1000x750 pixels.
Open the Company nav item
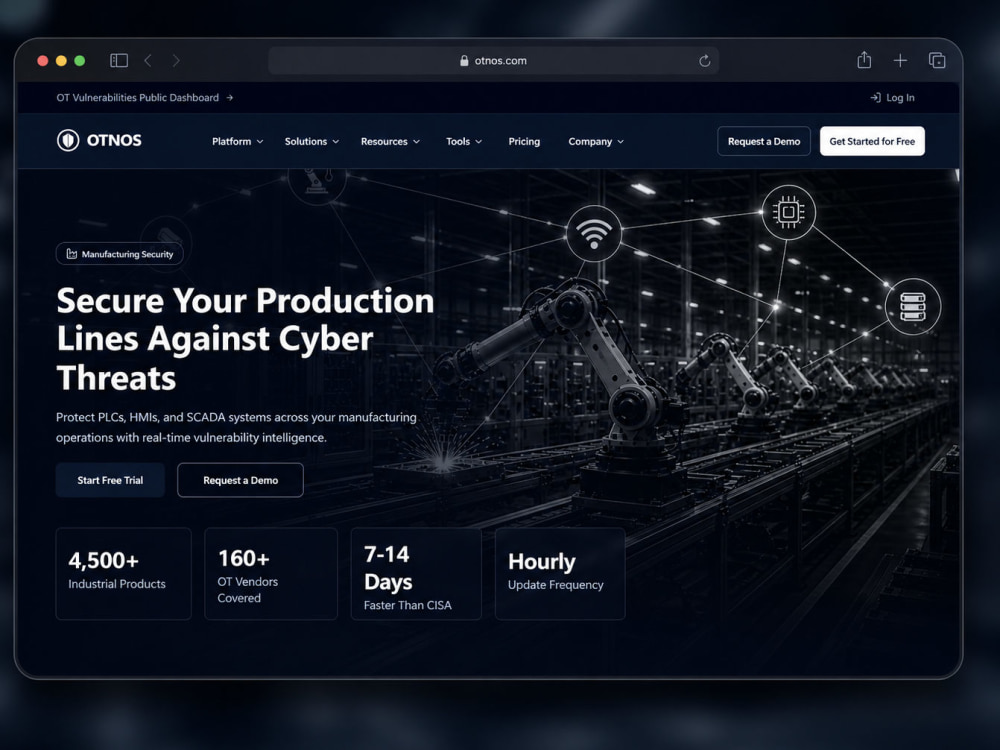pos(596,142)
